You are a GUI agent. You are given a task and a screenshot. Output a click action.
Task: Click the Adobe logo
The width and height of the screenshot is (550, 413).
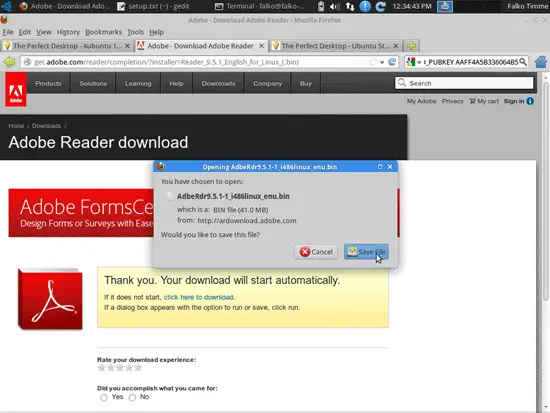click(16, 89)
